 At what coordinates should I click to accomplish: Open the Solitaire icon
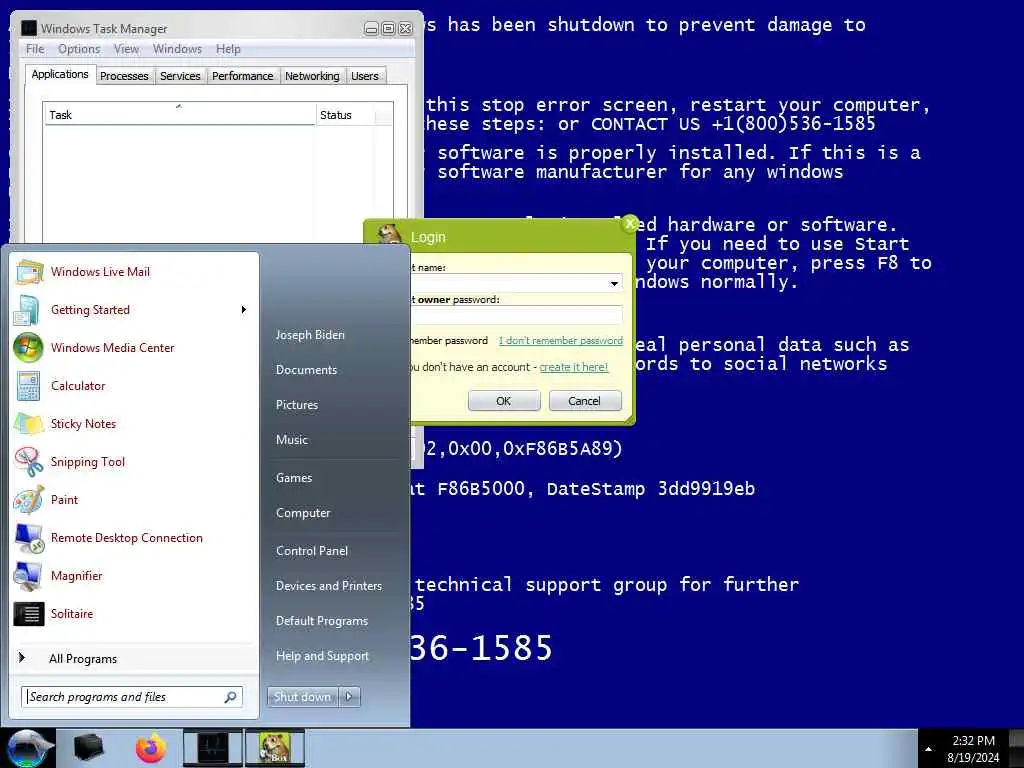[29, 614]
